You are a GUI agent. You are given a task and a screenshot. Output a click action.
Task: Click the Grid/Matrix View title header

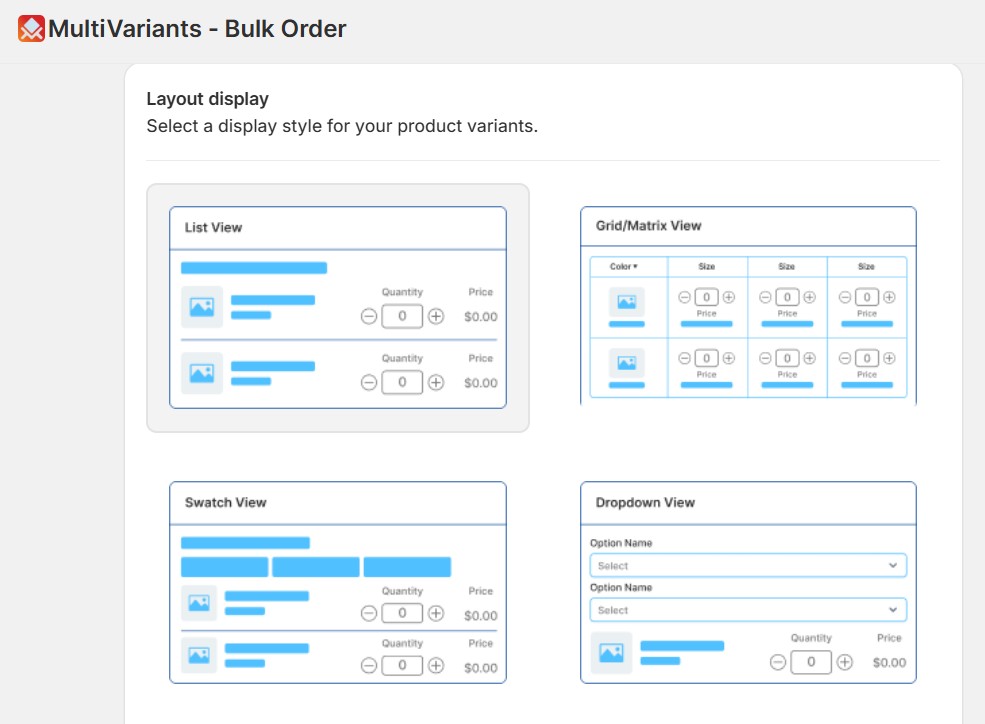[649, 226]
